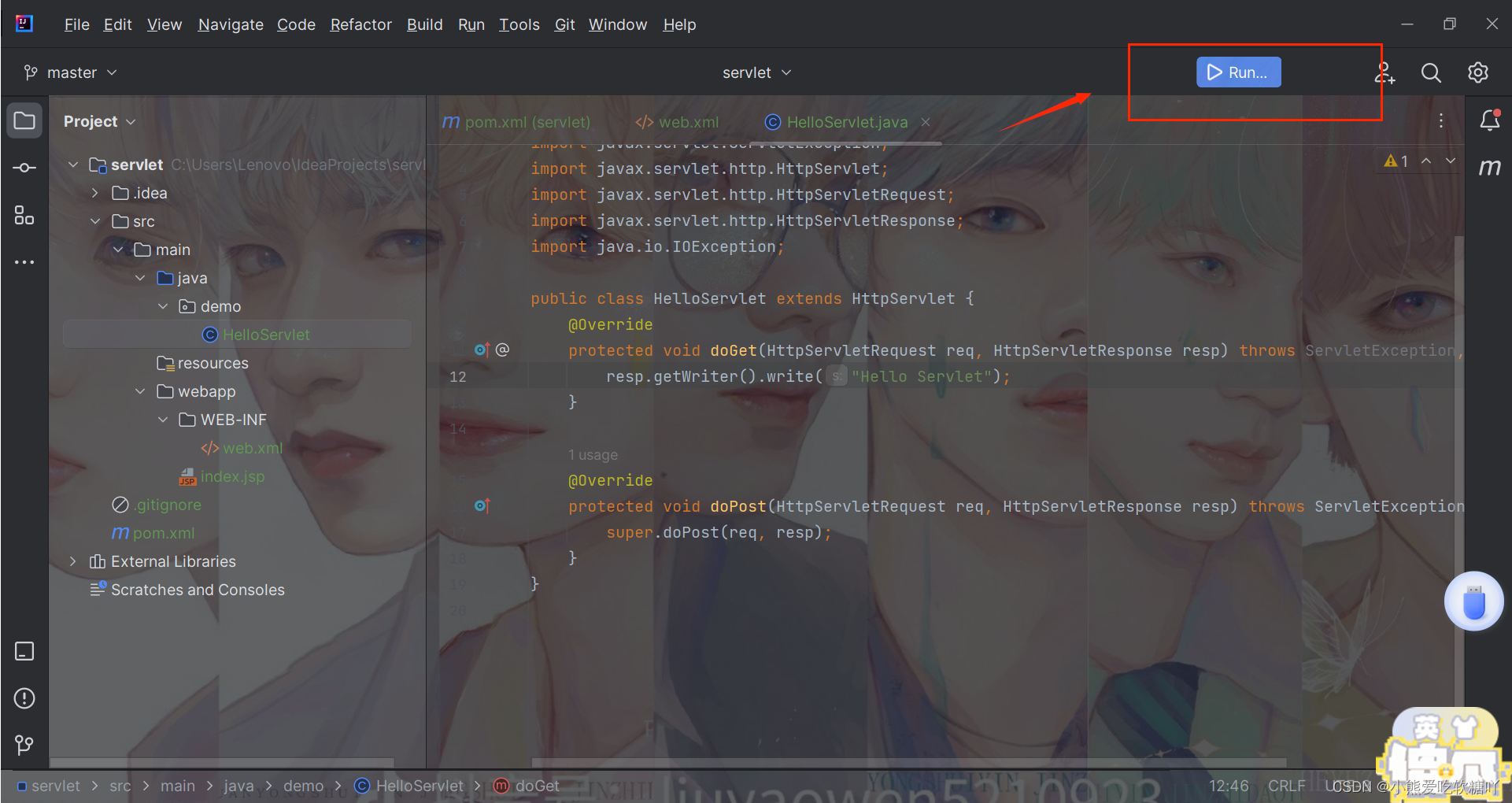
Task: Click the editor horizontal scrollbar
Action: click(908, 763)
